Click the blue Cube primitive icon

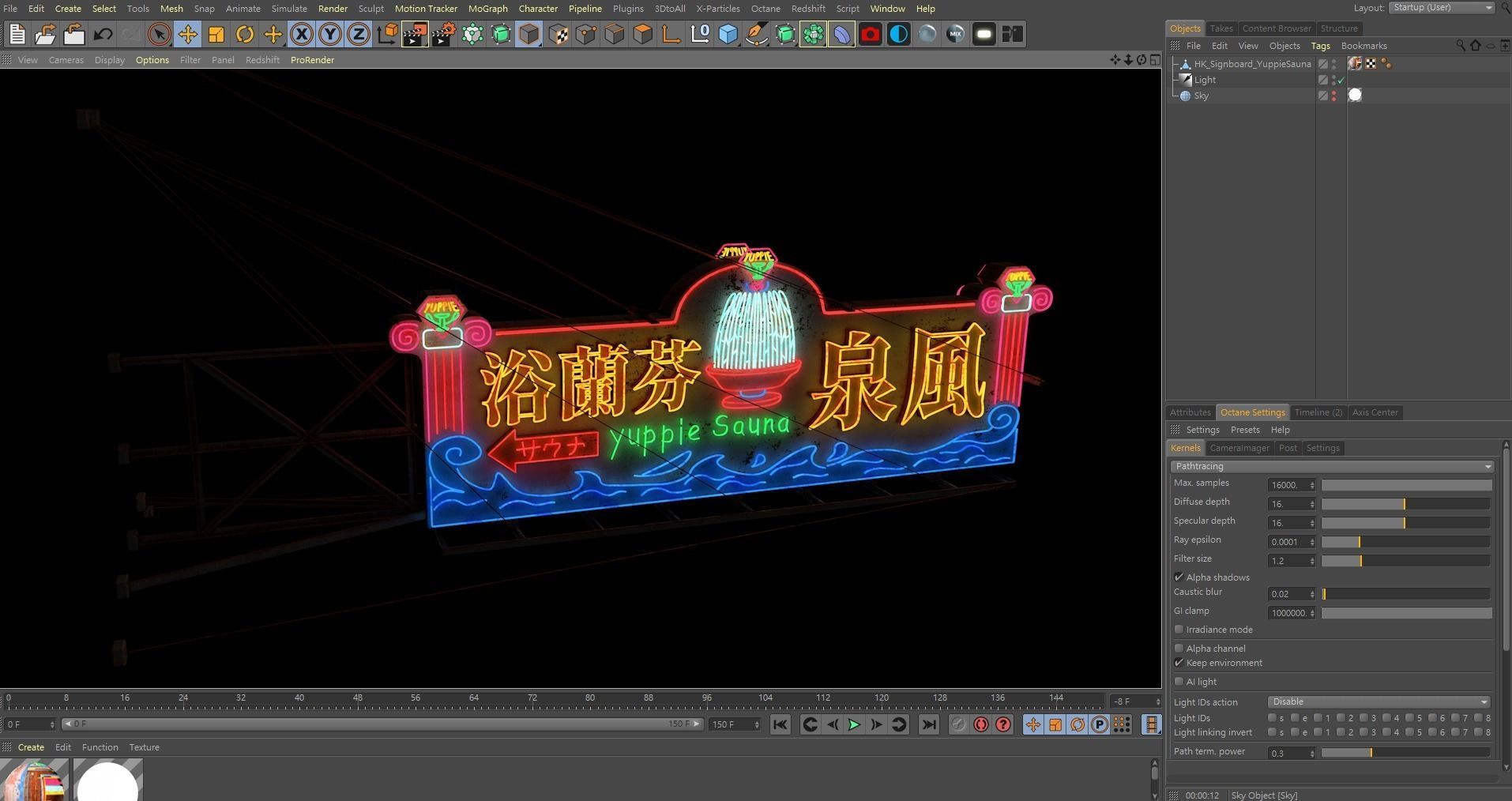coord(728,34)
